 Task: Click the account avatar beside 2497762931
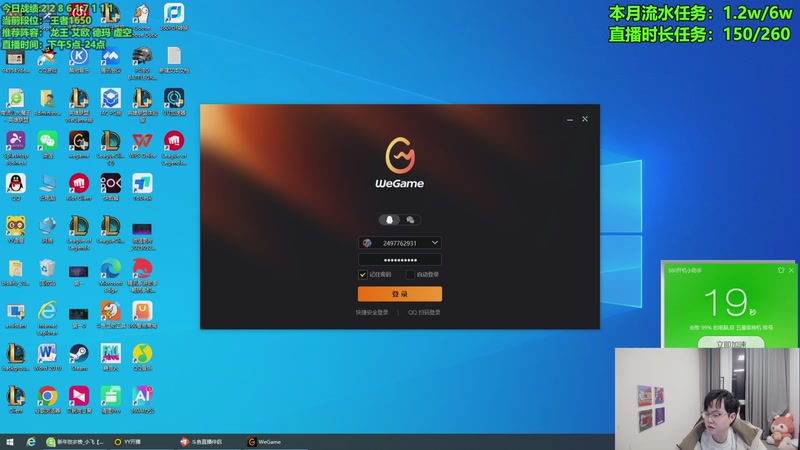(x=367, y=243)
